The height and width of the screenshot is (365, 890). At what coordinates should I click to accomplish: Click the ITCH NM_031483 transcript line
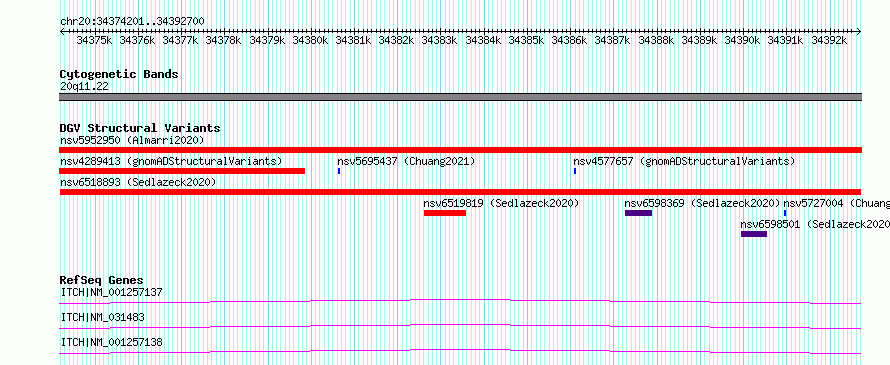[460, 326]
